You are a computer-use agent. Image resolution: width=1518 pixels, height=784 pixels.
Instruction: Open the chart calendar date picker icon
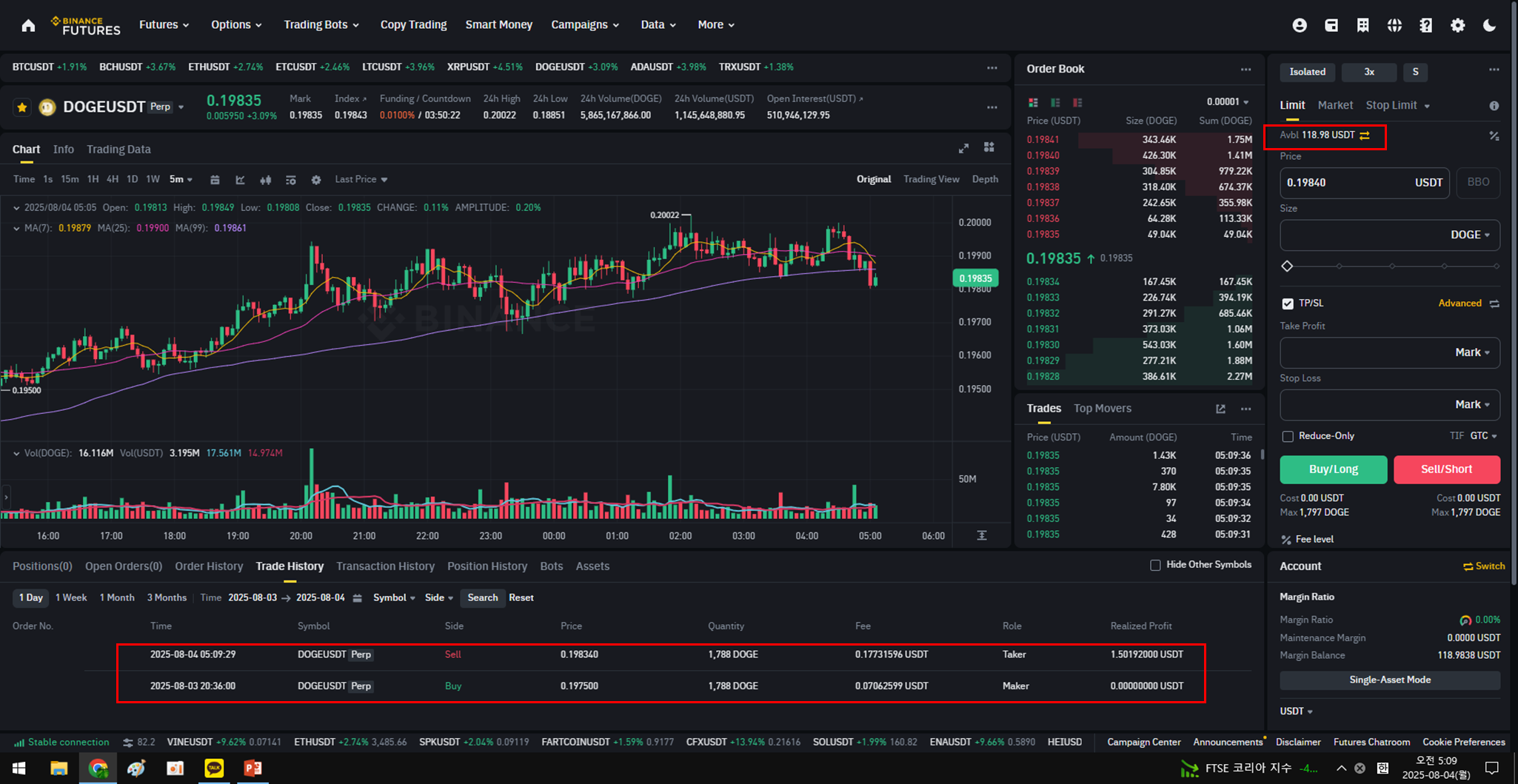click(x=215, y=180)
